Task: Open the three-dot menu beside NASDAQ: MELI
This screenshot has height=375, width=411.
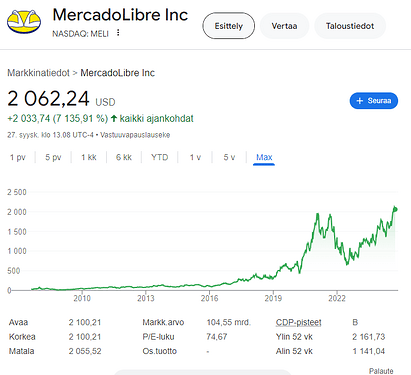Action: (118, 33)
